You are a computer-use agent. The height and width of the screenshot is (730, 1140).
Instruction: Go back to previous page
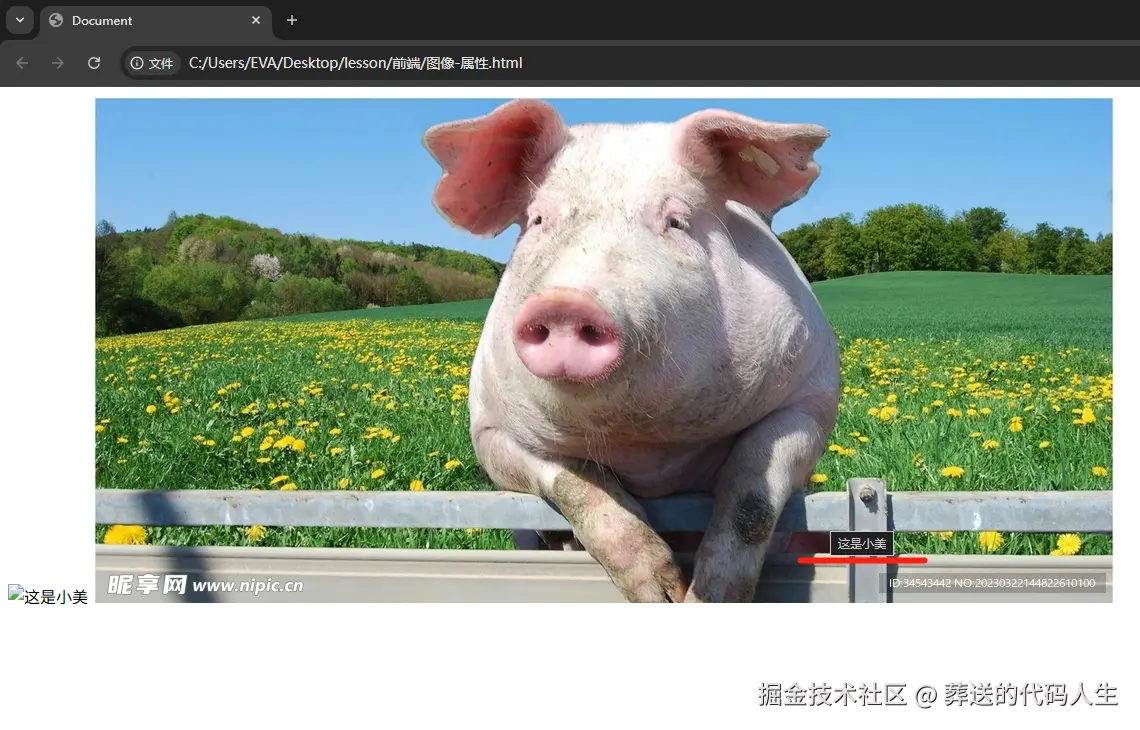click(22, 63)
